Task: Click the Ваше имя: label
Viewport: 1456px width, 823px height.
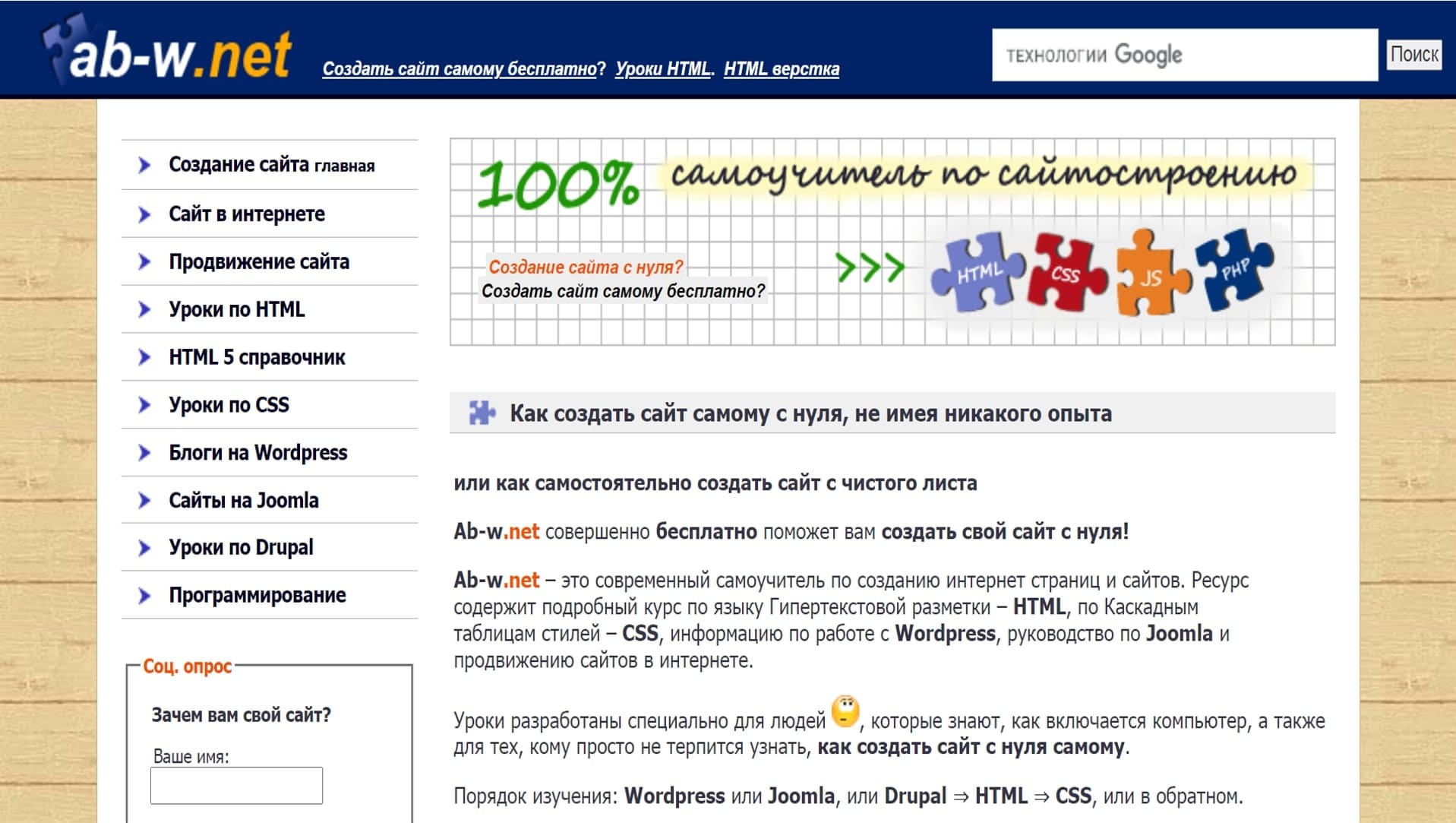Action: pos(191,757)
